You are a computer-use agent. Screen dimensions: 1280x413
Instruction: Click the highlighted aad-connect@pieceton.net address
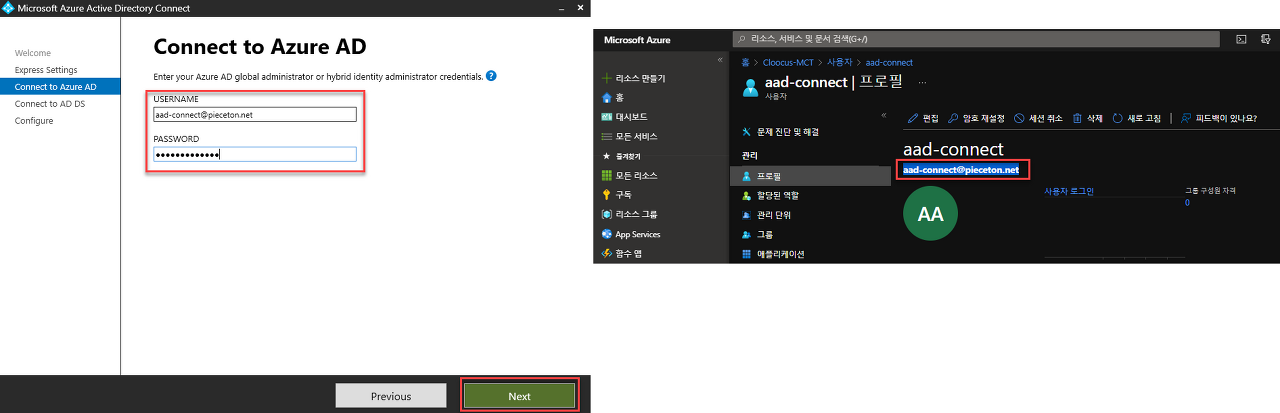click(x=961, y=170)
